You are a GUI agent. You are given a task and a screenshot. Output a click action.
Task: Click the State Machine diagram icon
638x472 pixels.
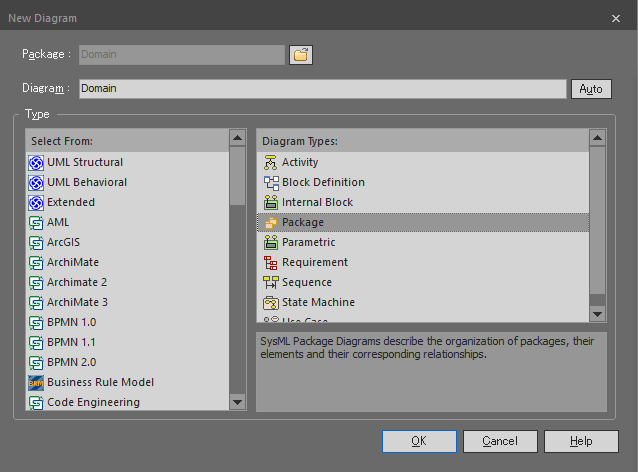coord(271,302)
